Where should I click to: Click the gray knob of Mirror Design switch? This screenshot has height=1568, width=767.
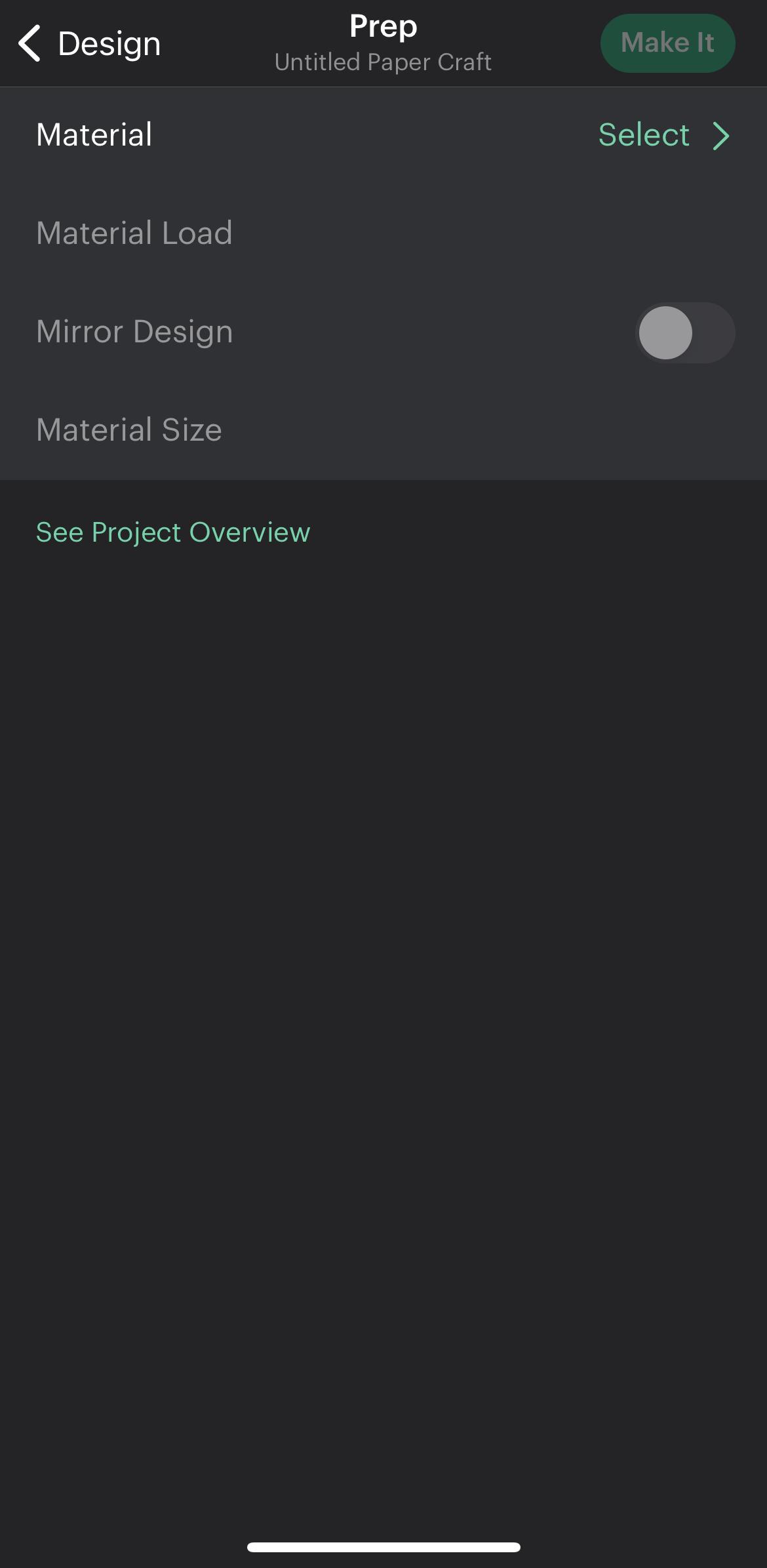pos(665,332)
